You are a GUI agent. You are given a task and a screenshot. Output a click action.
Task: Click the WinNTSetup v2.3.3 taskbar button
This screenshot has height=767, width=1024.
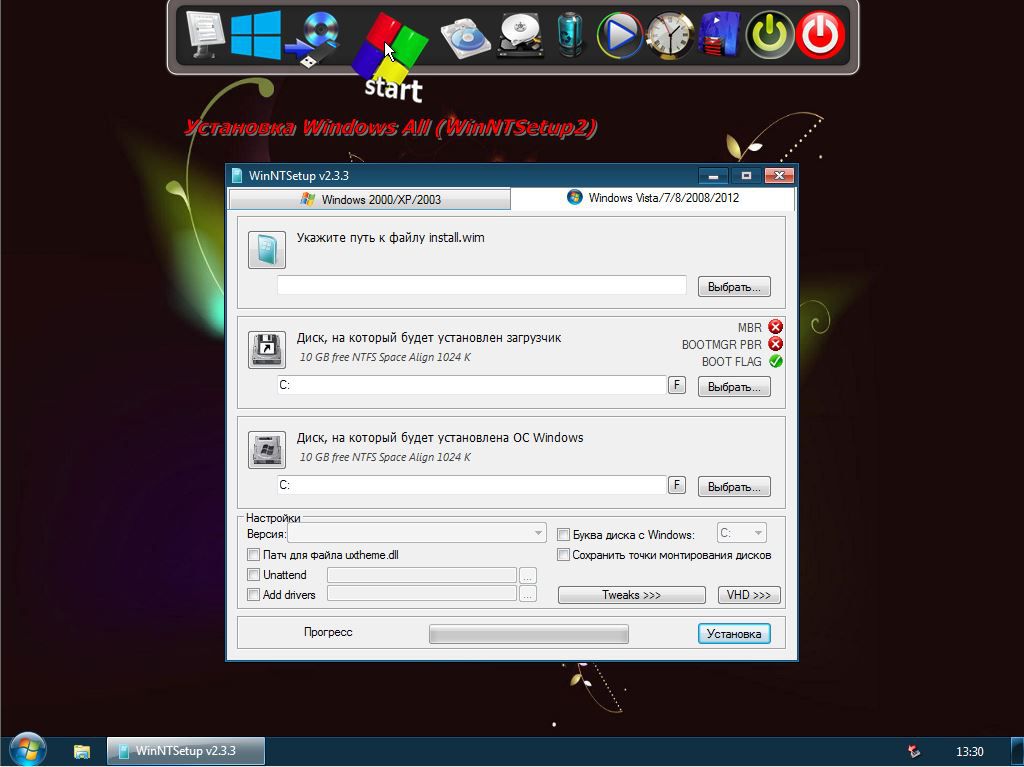[x=186, y=751]
